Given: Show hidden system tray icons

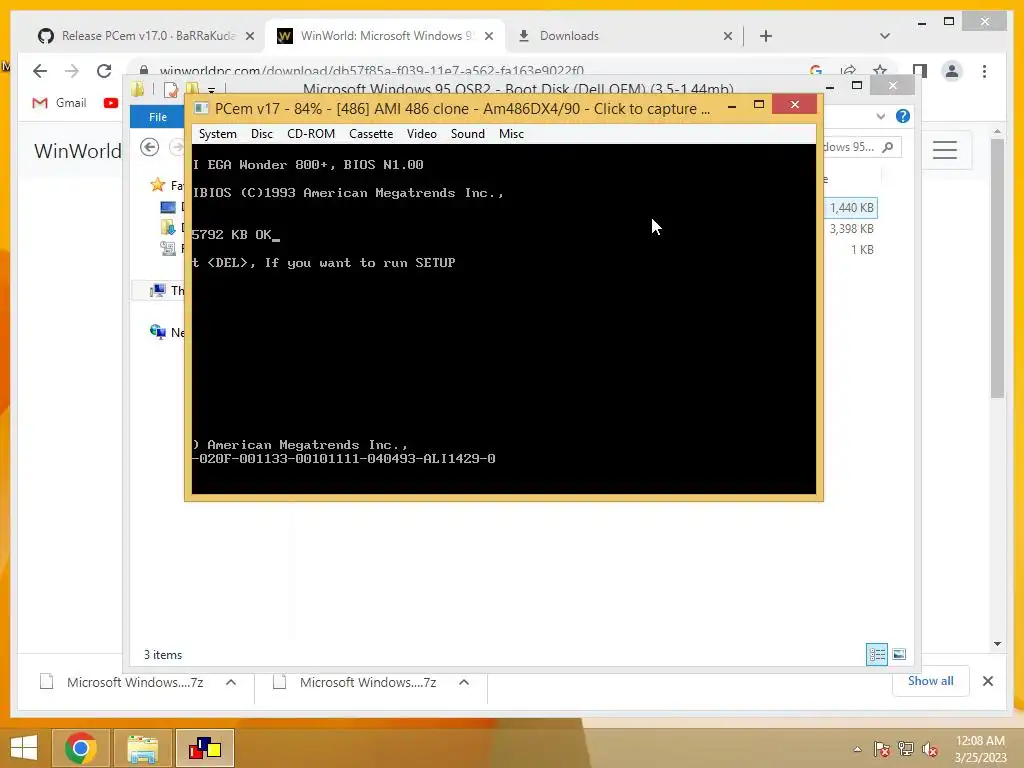Looking at the screenshot, I should tap(857, 749).
